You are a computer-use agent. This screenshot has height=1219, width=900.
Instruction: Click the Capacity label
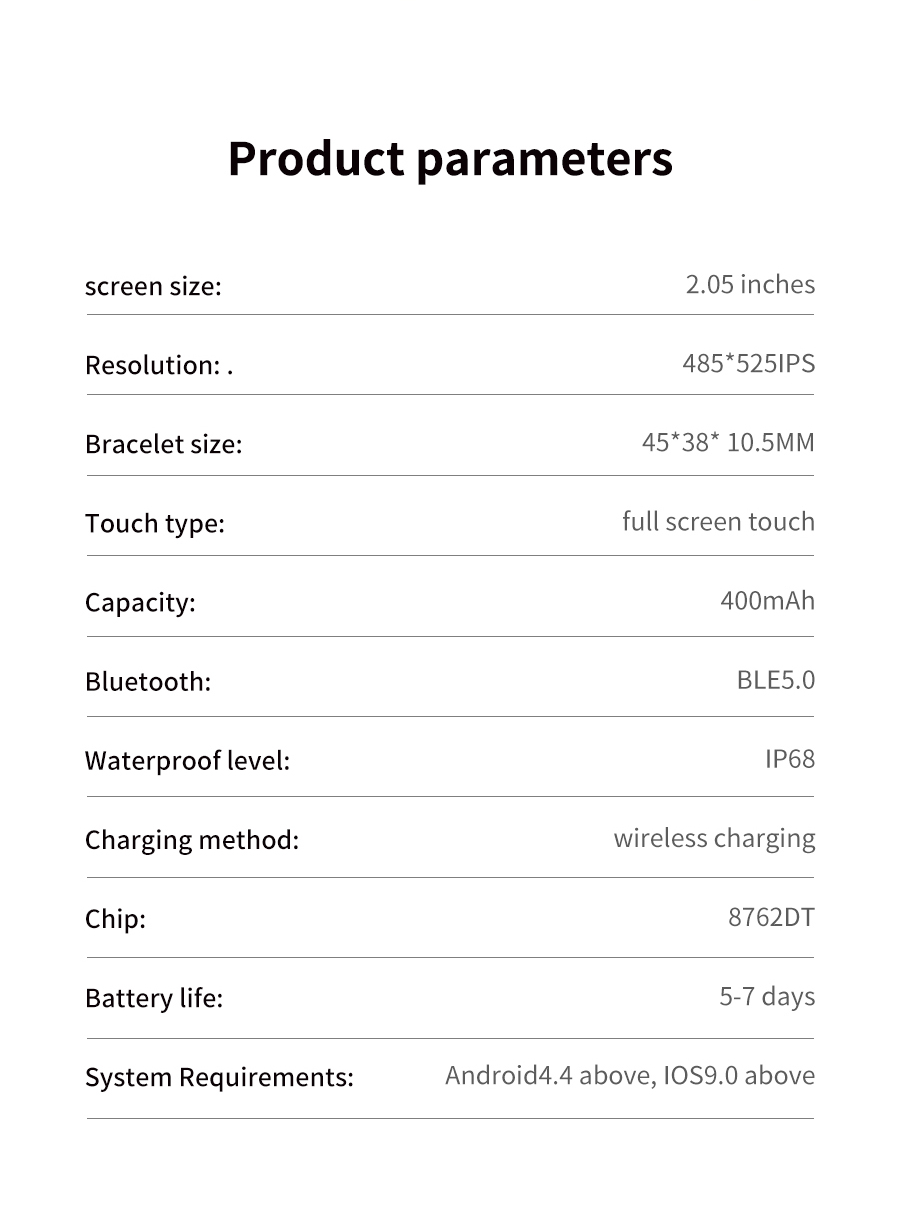(140, 603)
